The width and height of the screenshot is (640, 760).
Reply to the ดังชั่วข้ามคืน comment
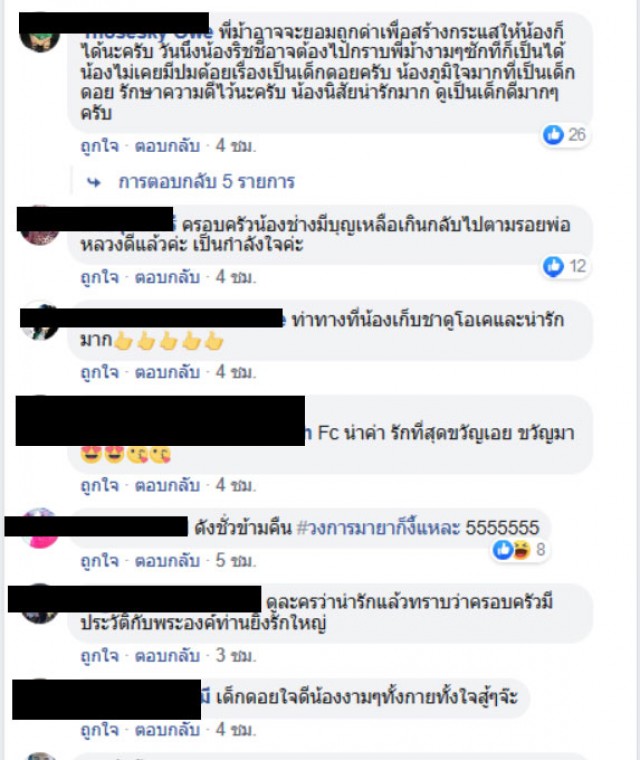pos(167,560)
